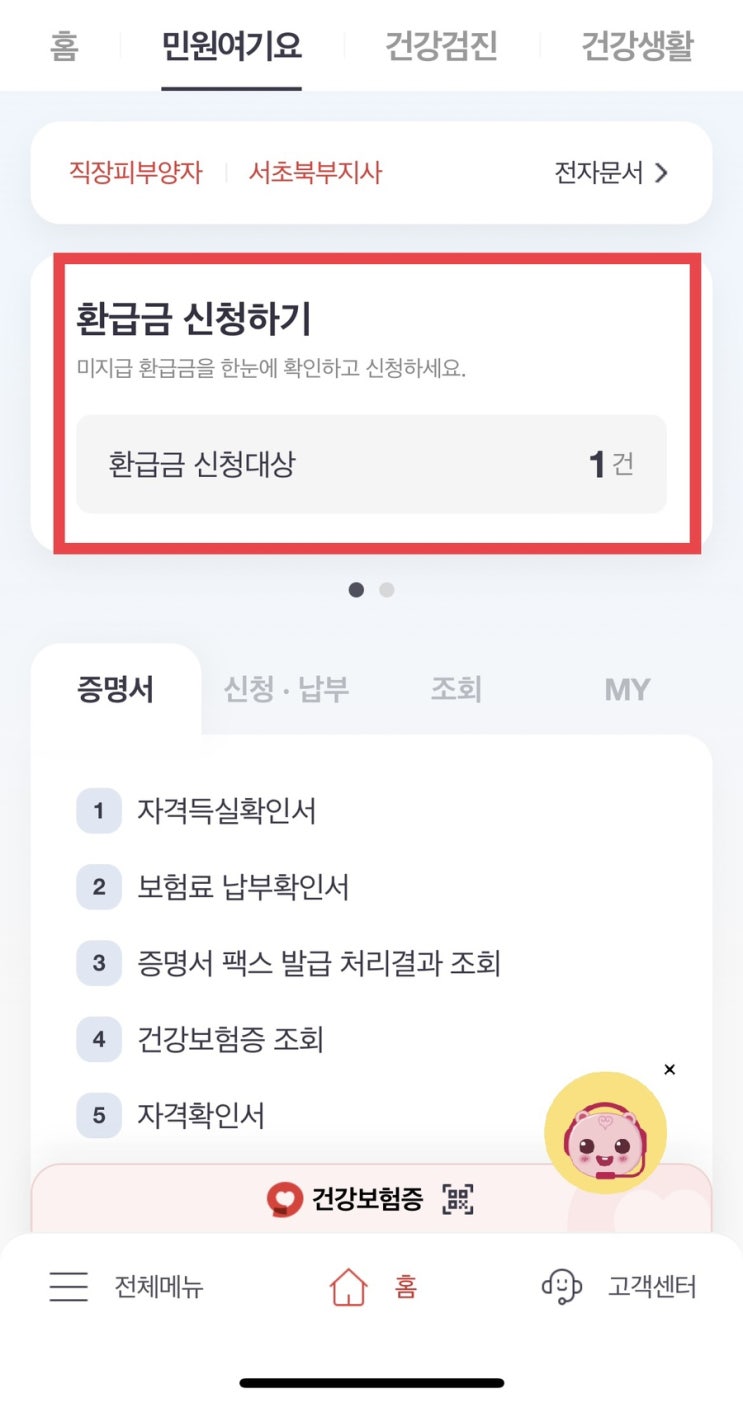743x1403 pixels.
Task: Select the first carousel page dot
Action: 356,590
